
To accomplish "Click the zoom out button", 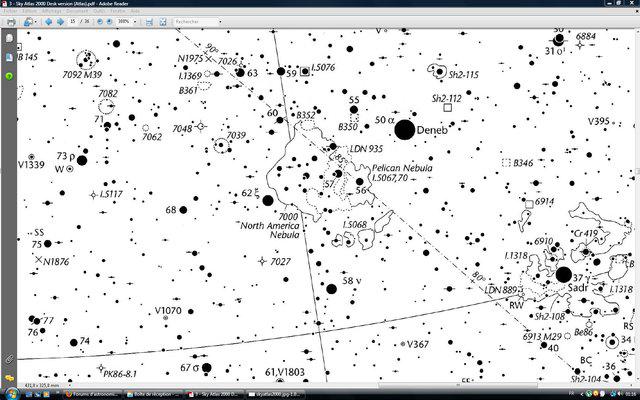I will pos(100,22).
